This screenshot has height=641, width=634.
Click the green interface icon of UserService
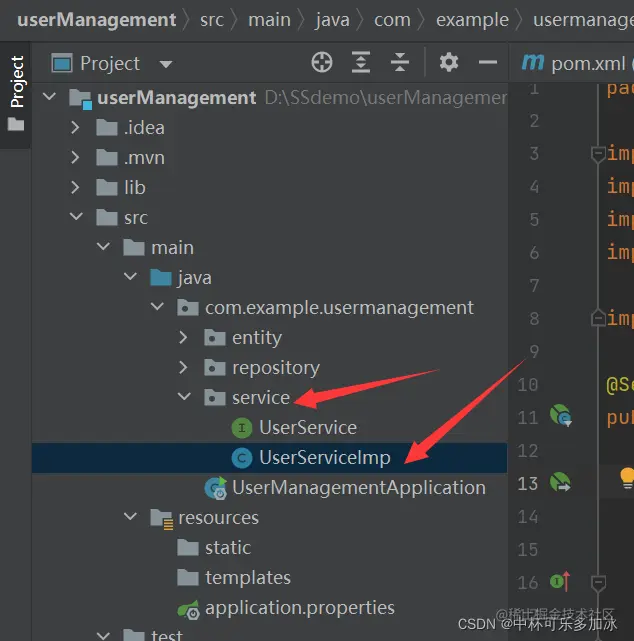[x=242, y=428]
